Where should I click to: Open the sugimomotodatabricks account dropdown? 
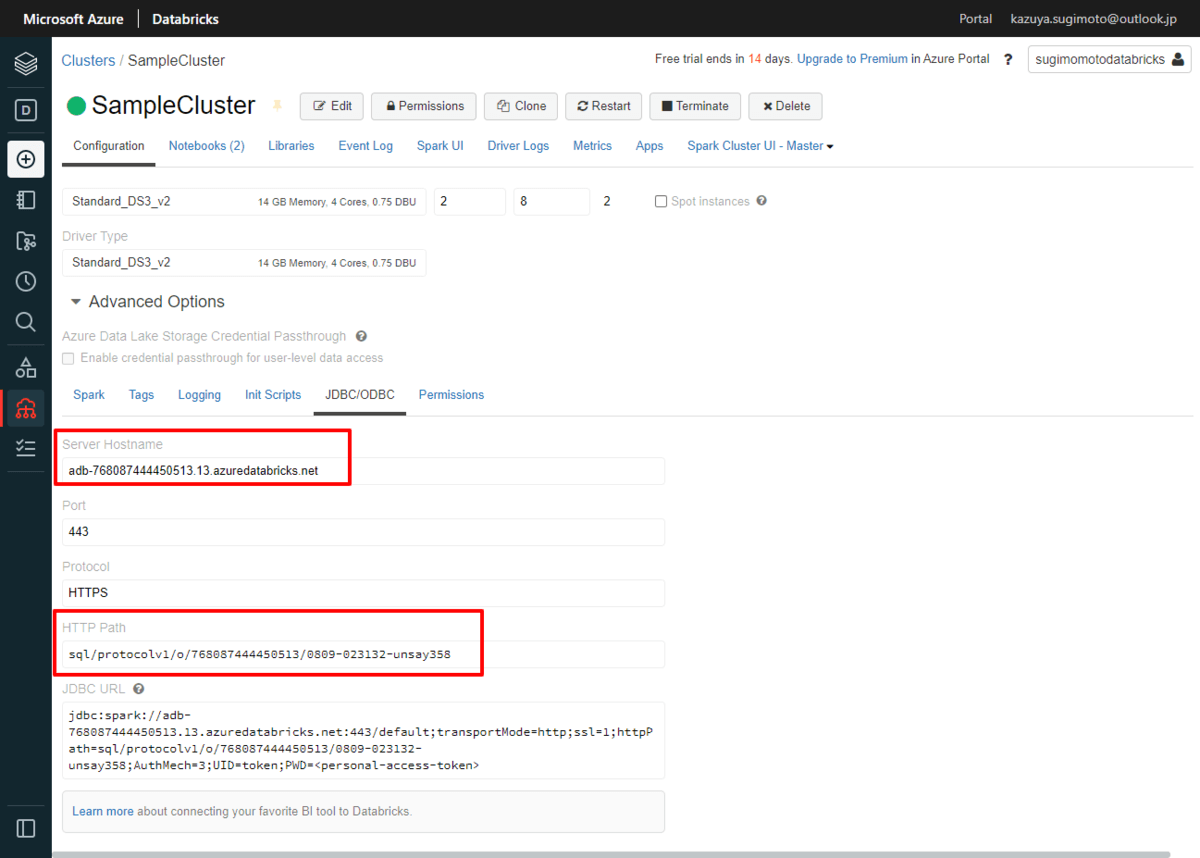(1110, 60)
